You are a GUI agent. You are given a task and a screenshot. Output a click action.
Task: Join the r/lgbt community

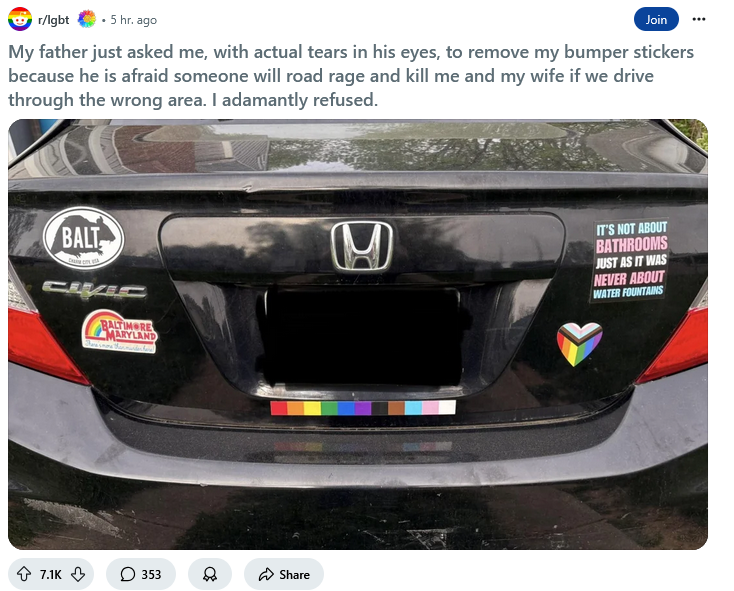coord(656,19)
